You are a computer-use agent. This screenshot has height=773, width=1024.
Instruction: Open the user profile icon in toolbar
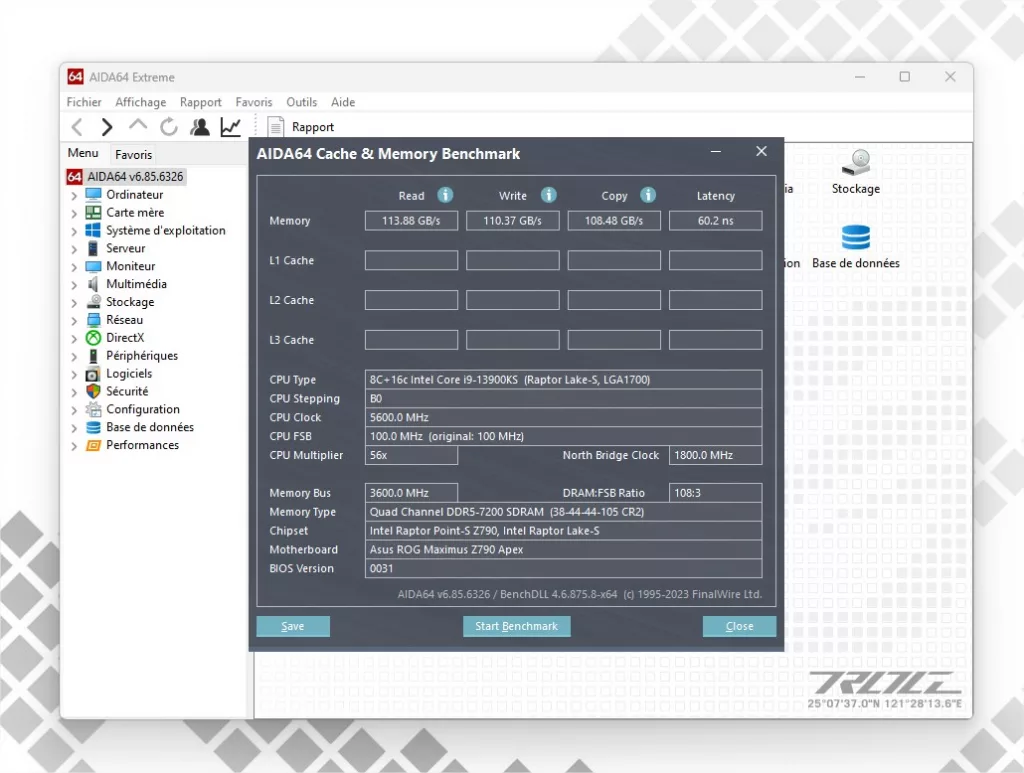[x=200, y=127]
